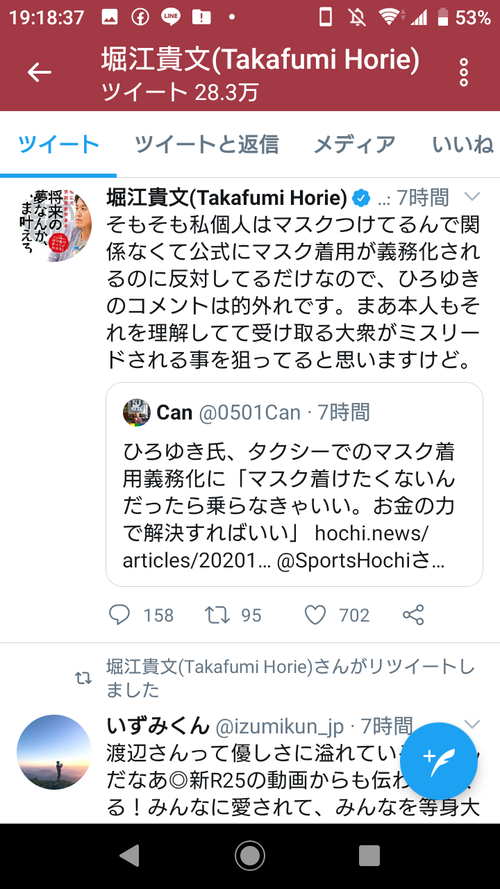Open the three-dot overflow menu
The image size is (500, 889).
464,72
